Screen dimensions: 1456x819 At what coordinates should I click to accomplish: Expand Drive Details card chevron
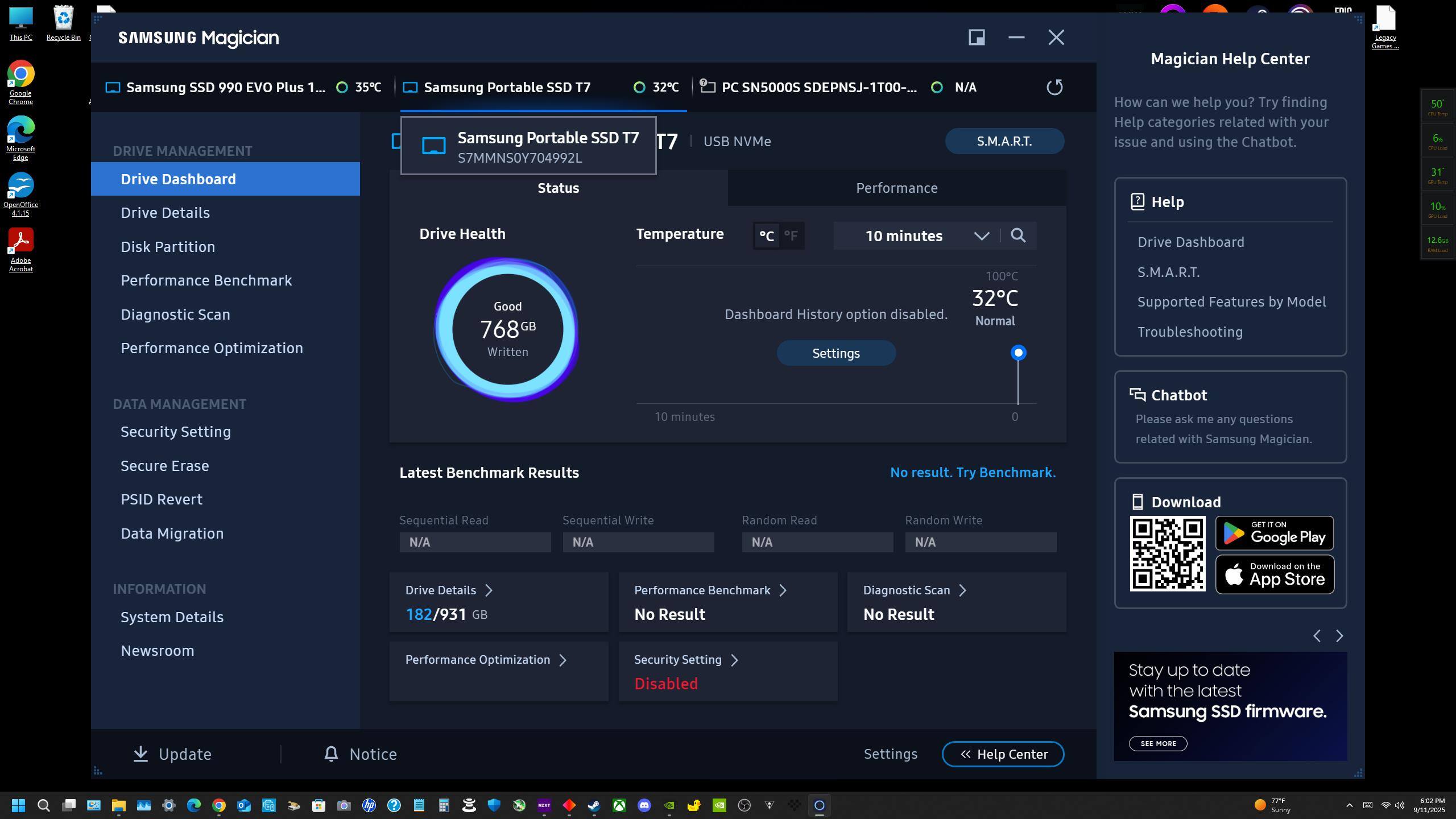coord(489,590)
